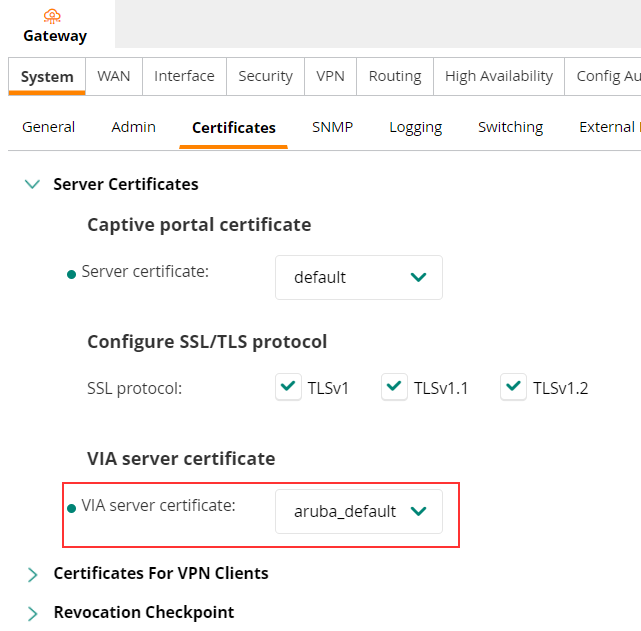The image size is (641, 631).
Task: Select the VPN tab
Action: 330,76
